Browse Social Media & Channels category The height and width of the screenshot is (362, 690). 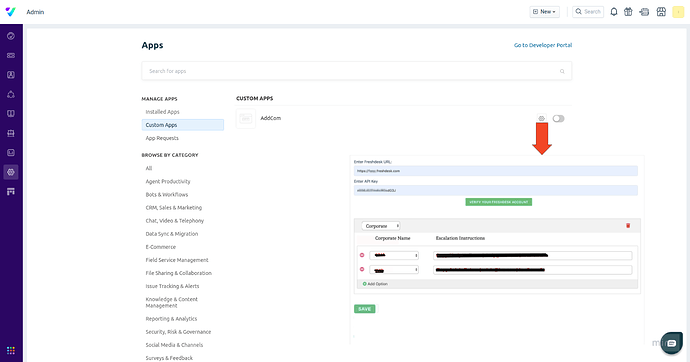[x=174, y=345]
